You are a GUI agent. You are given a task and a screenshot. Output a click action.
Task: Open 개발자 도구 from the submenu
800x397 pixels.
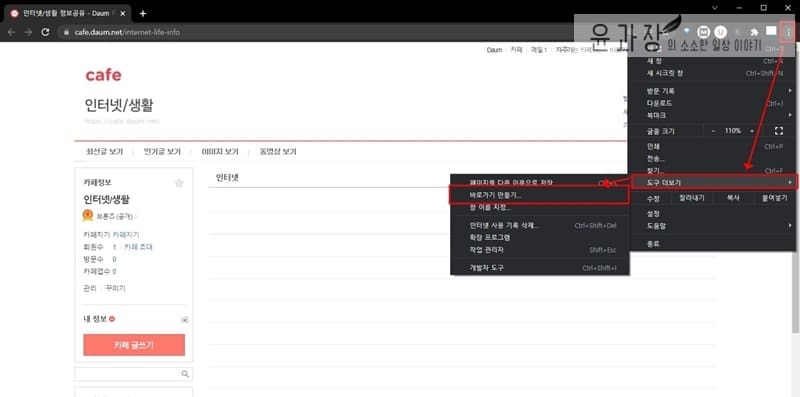click(540, 268)
